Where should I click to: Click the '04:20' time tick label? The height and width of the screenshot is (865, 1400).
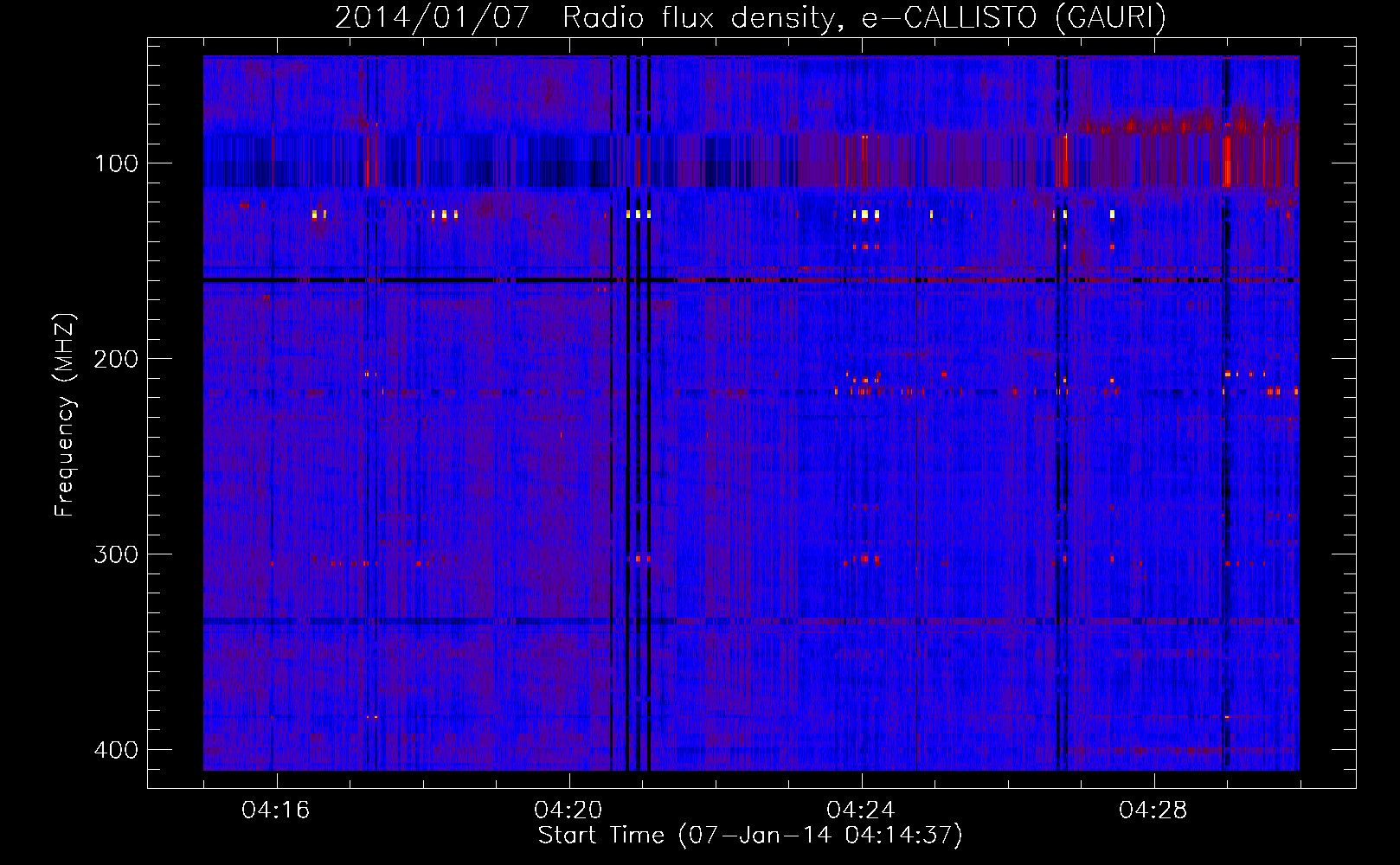568,810
